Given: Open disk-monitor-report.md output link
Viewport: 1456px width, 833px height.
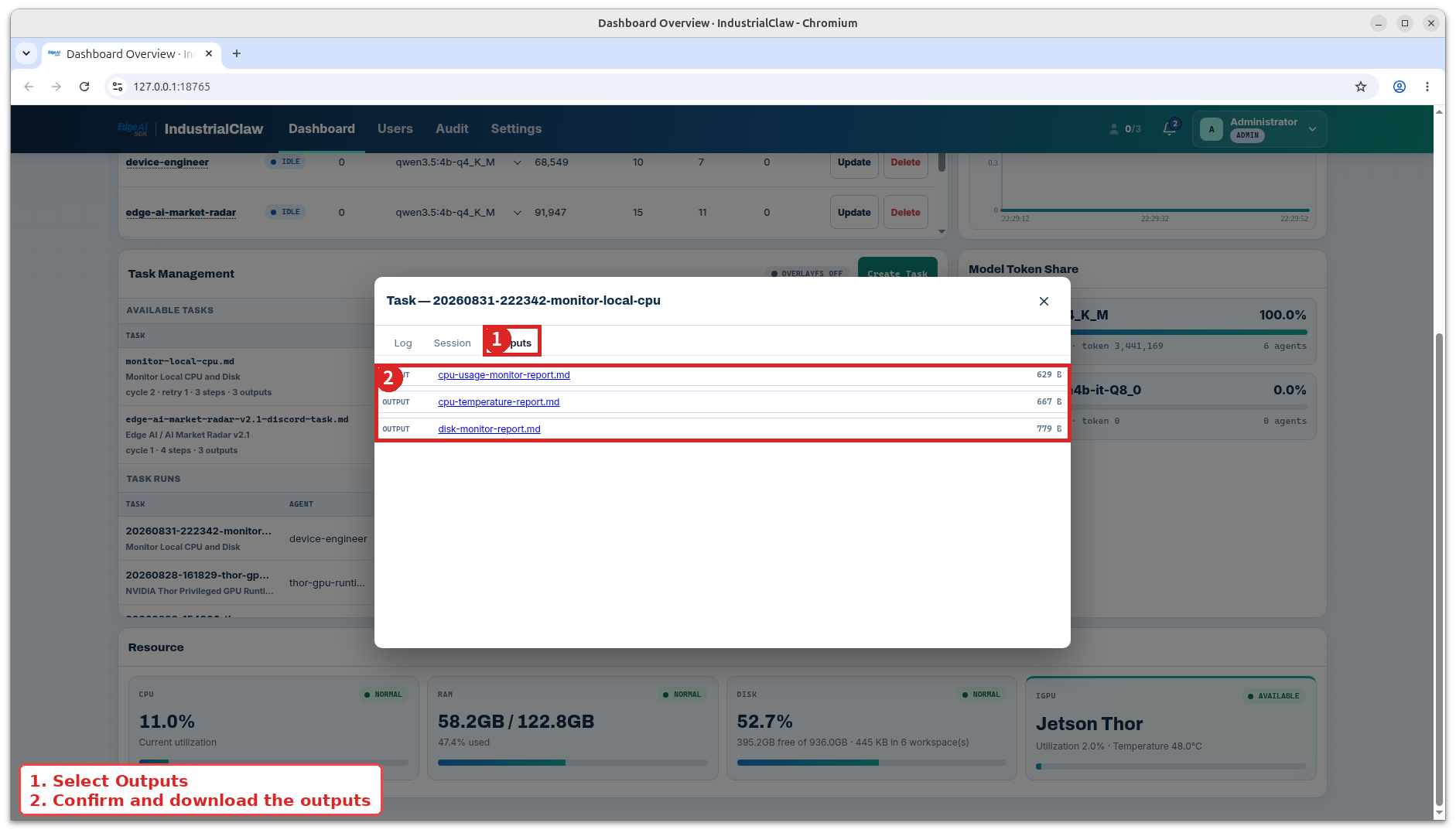Looking at the screenshot, I should [x=489, y=429].
